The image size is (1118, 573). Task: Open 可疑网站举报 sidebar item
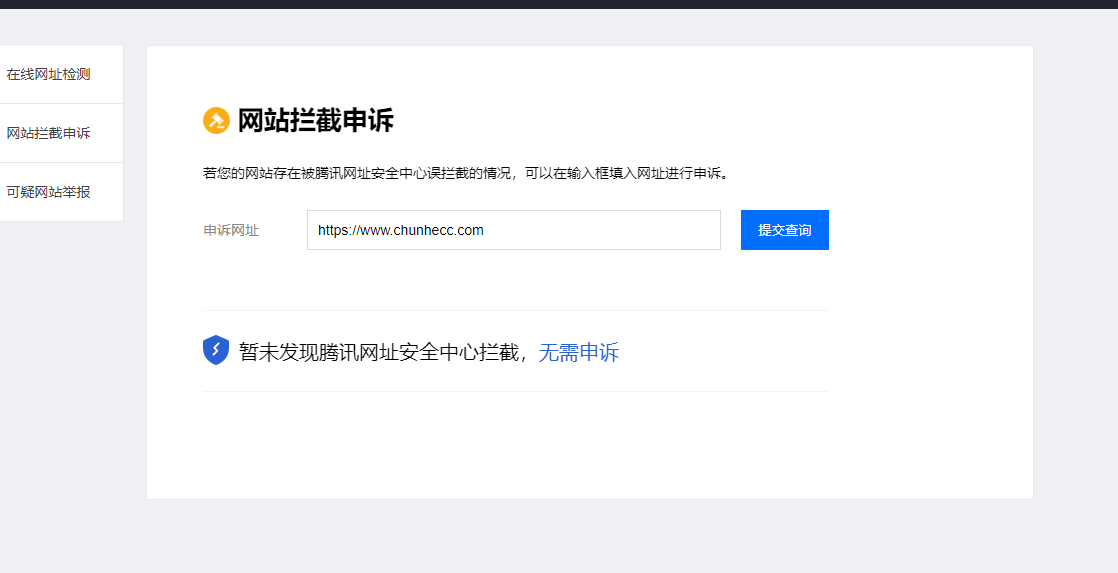[48, 192]
